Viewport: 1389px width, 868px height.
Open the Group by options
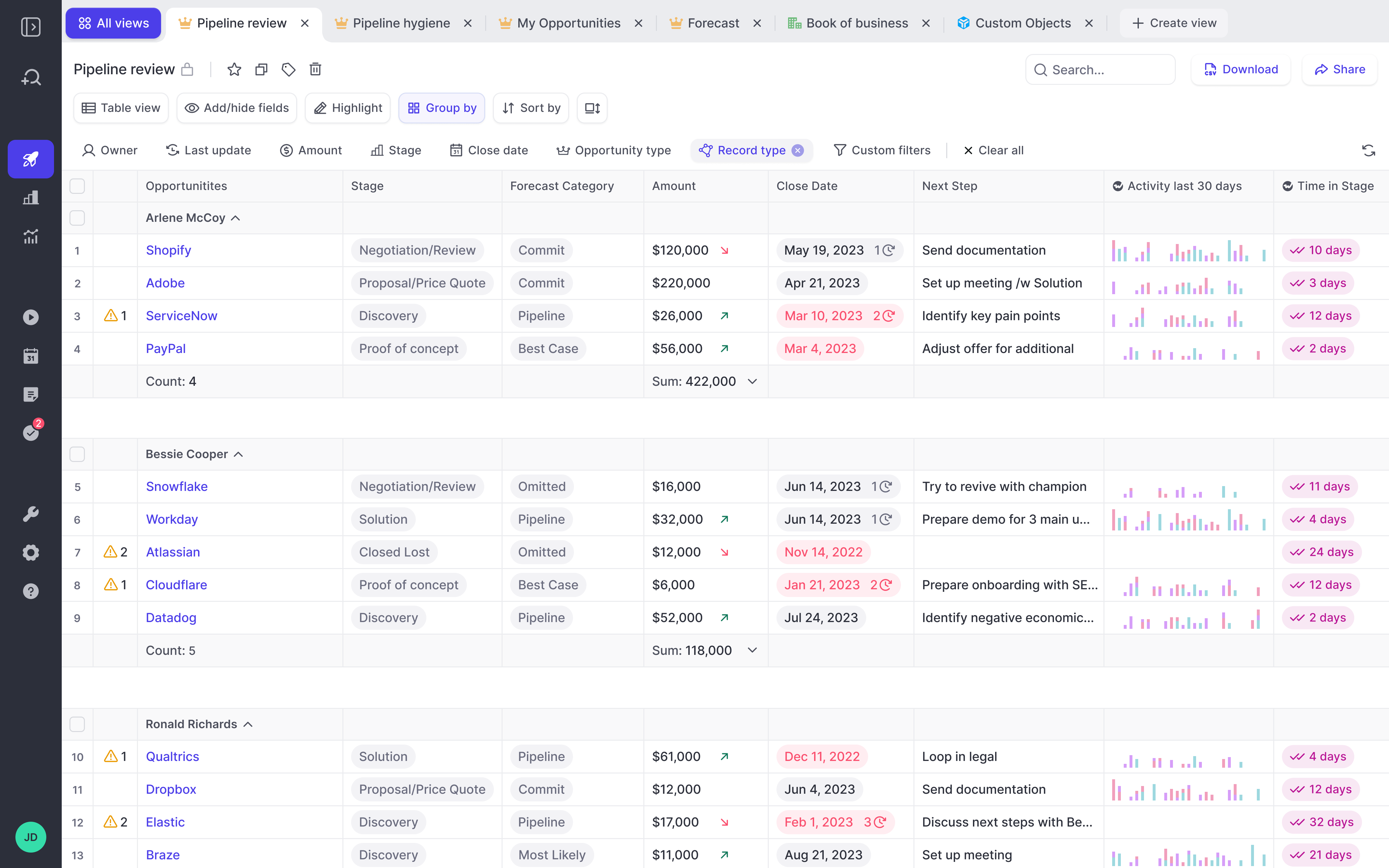(442, 108)
